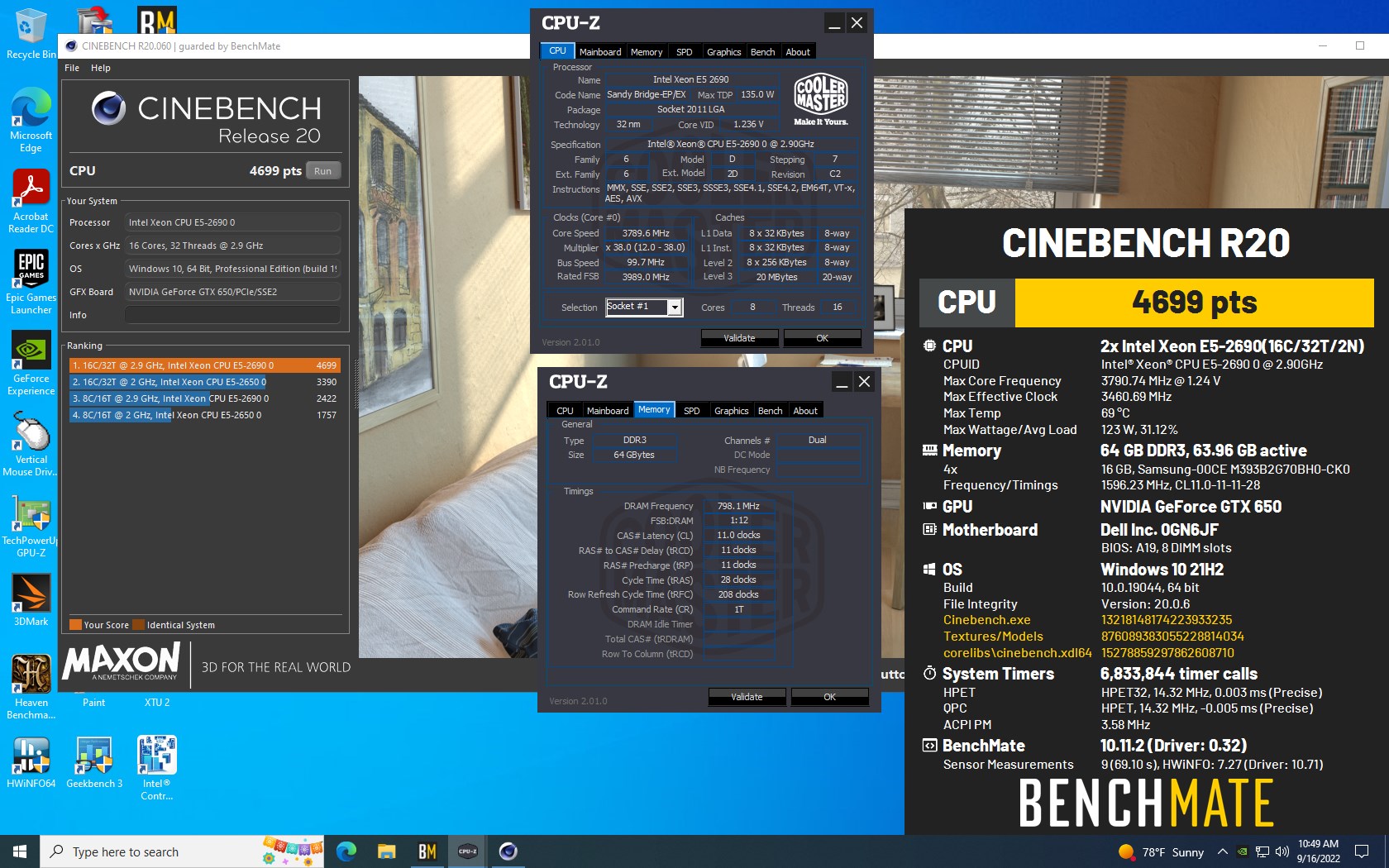Select ranking entry 8C/16T @ 2.9 GHz

pyautogui.click(x=204, y=398)
